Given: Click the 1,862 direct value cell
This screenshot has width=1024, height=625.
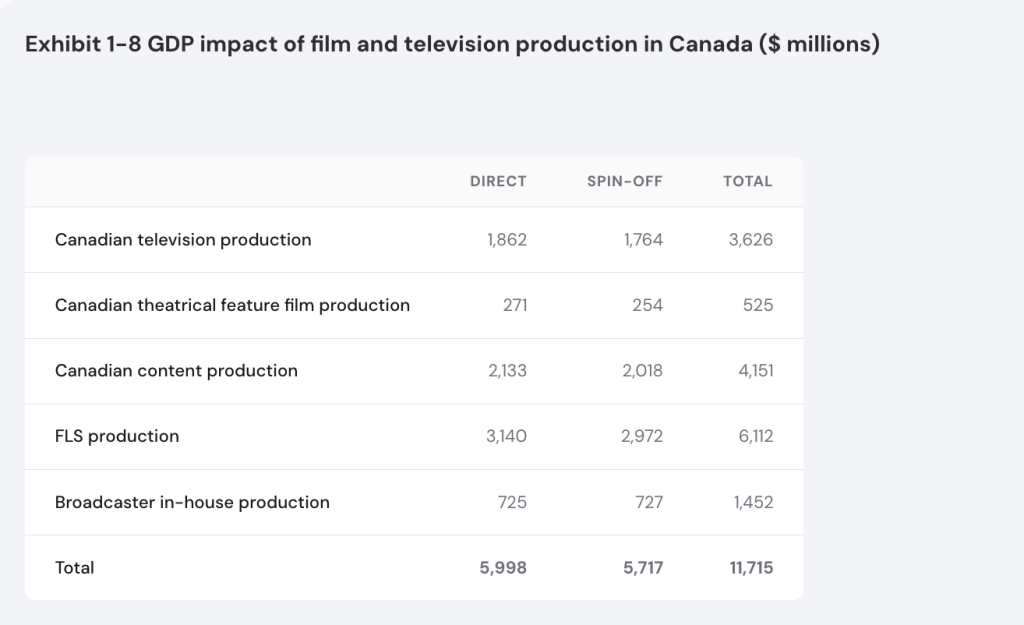Looking at the screenshot, I should pos(507,240).
